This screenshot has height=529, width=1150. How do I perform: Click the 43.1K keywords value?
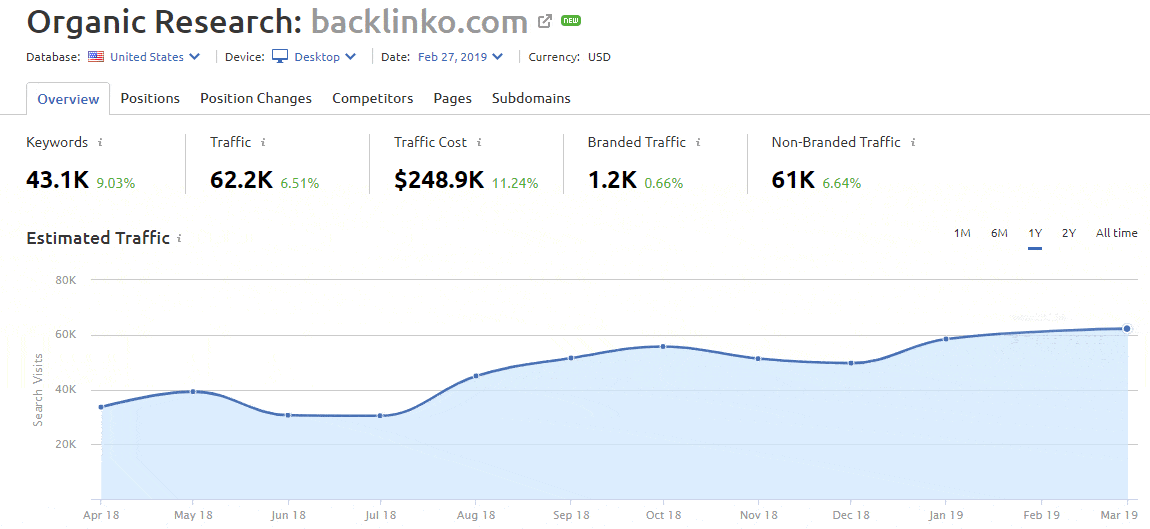pos(58,180)
